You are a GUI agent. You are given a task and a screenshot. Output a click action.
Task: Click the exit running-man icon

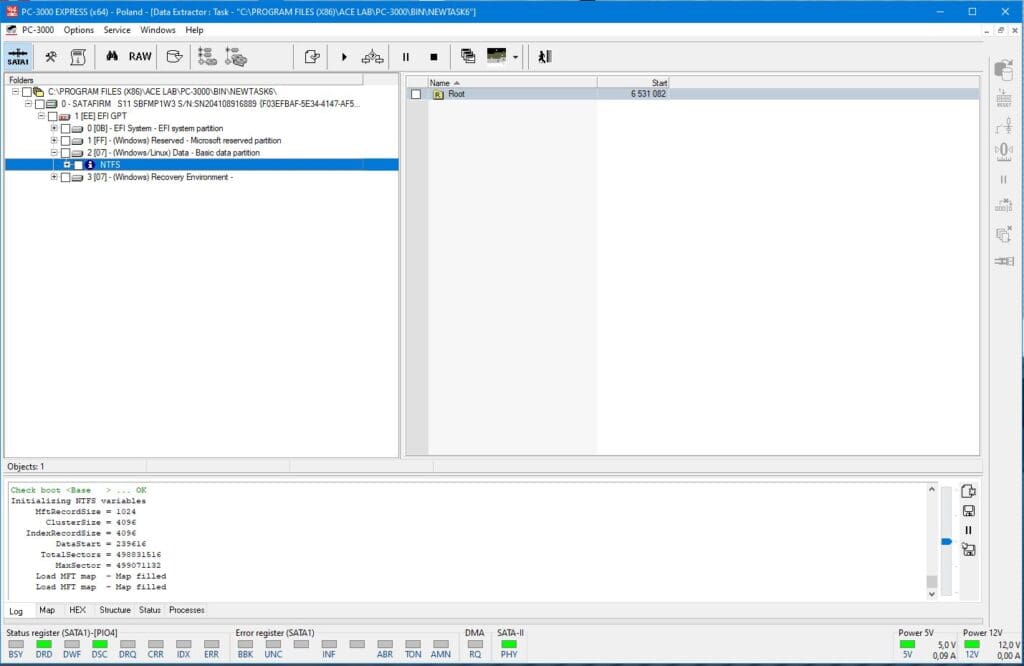[544, 57]
